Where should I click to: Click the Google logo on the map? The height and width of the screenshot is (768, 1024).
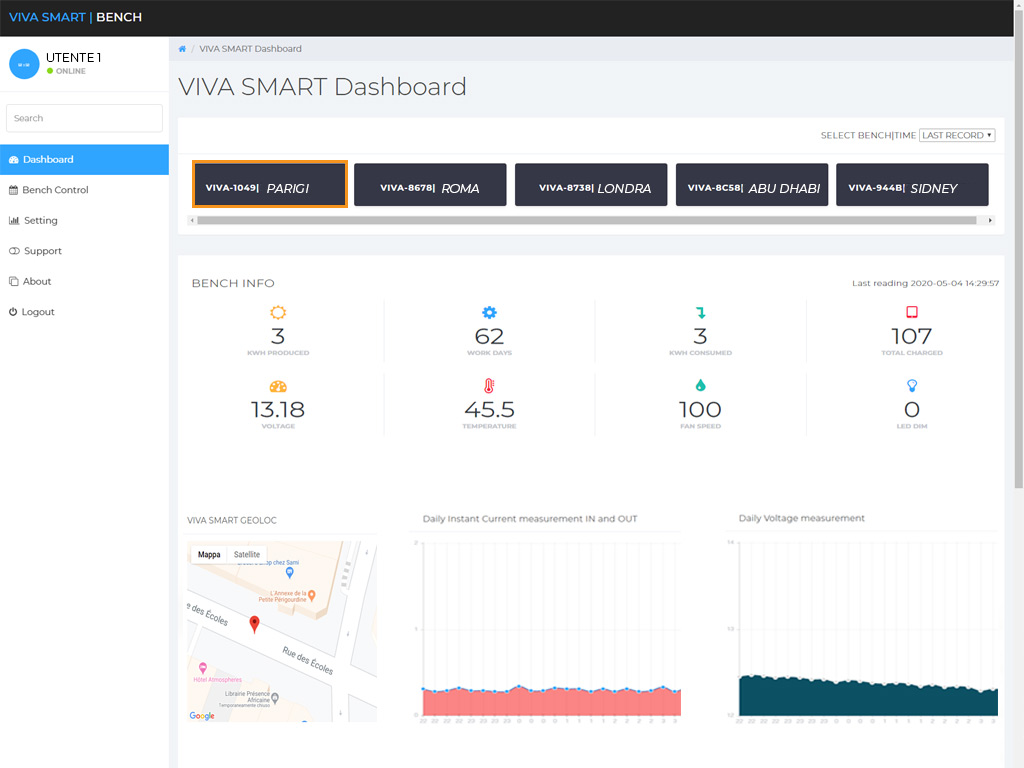[x=202, y=716]
